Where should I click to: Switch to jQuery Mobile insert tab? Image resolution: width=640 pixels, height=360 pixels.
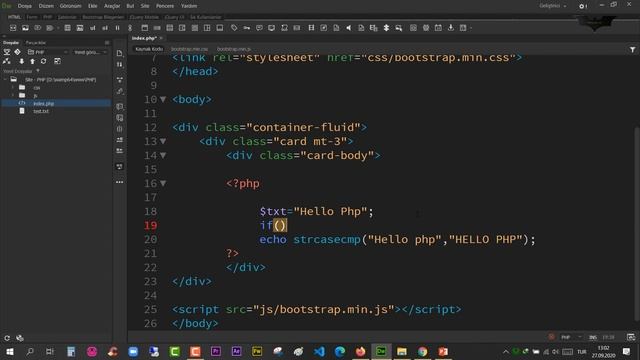pyautogui.click(x=144, y=17)
